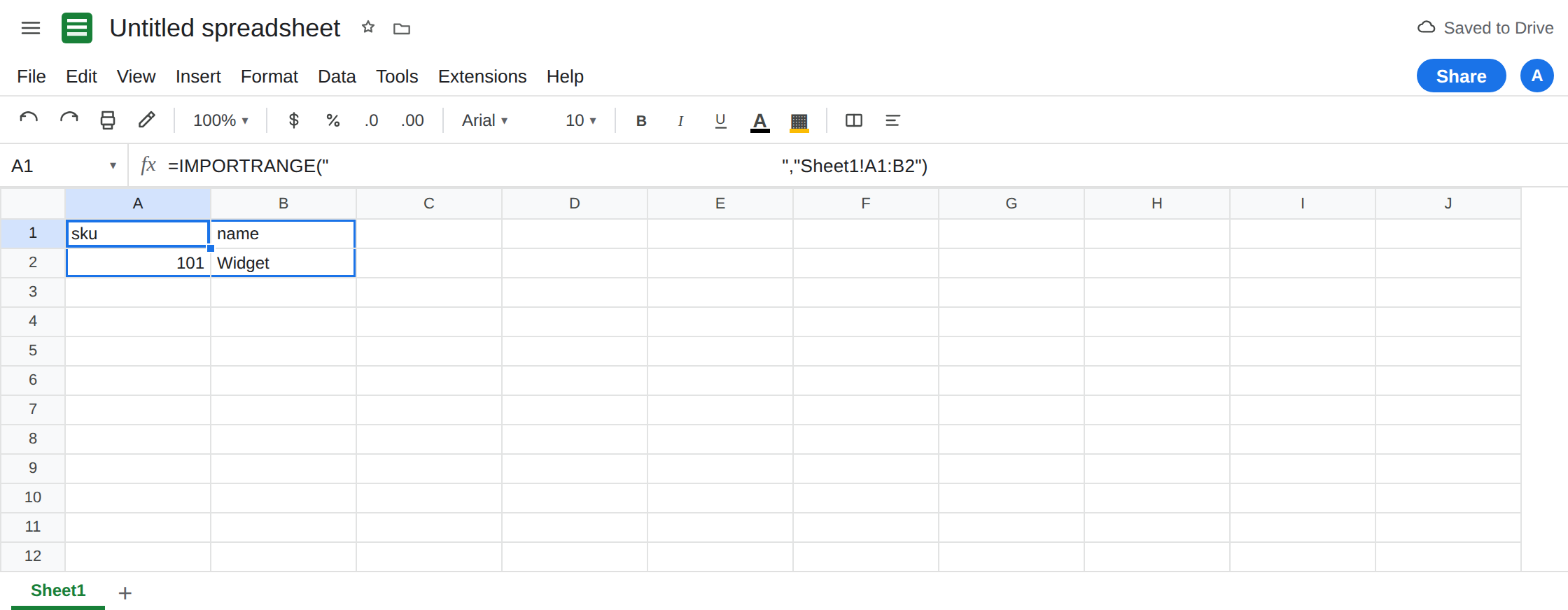This screenshot has width=1568, height=610.
Task: Open the 100% zoom dropdown
Action: [220, 120]
